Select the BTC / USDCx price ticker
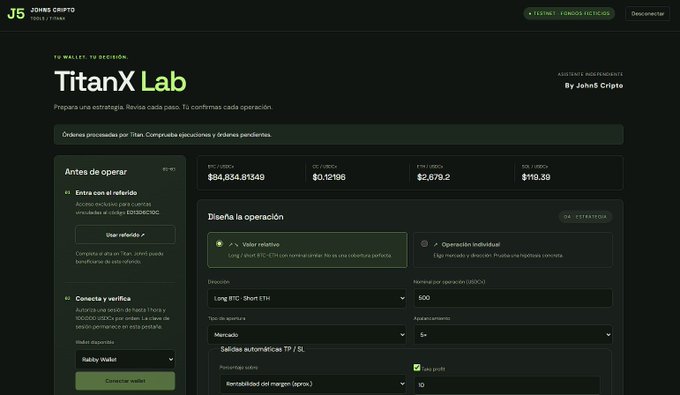This screenshot has width=680, height=395. point(236,173)
